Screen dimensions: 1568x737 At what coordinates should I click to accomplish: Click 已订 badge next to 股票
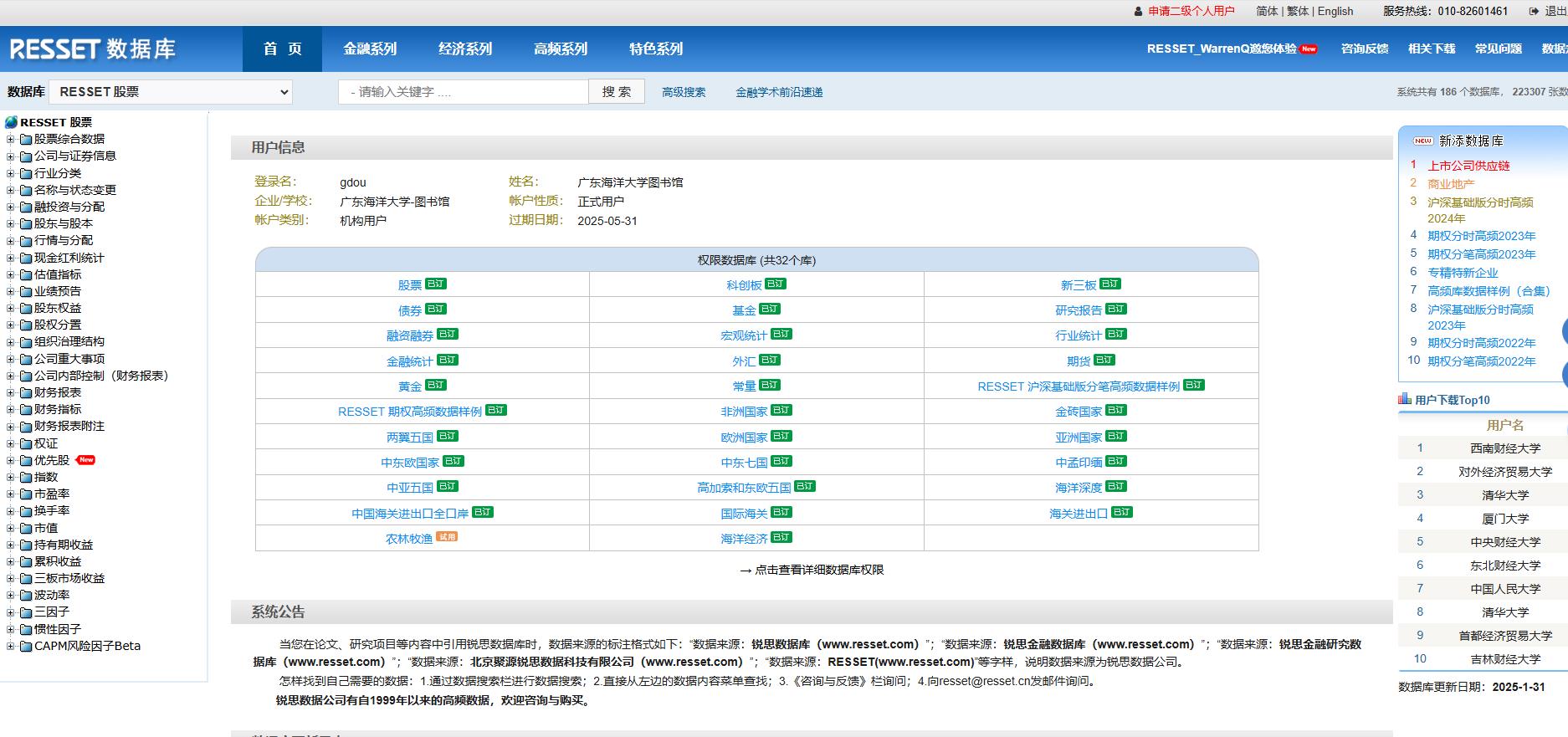click(x=436, y=284)
